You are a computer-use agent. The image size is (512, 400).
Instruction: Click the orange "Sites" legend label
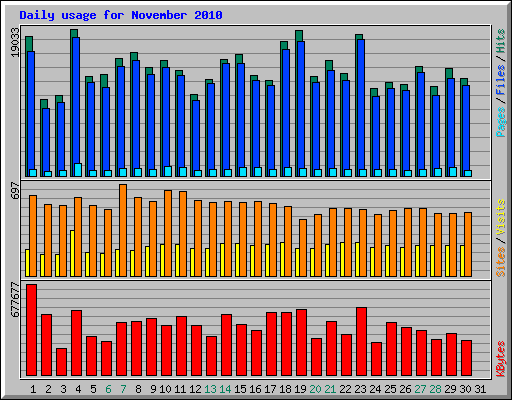[x=500, y=262]
